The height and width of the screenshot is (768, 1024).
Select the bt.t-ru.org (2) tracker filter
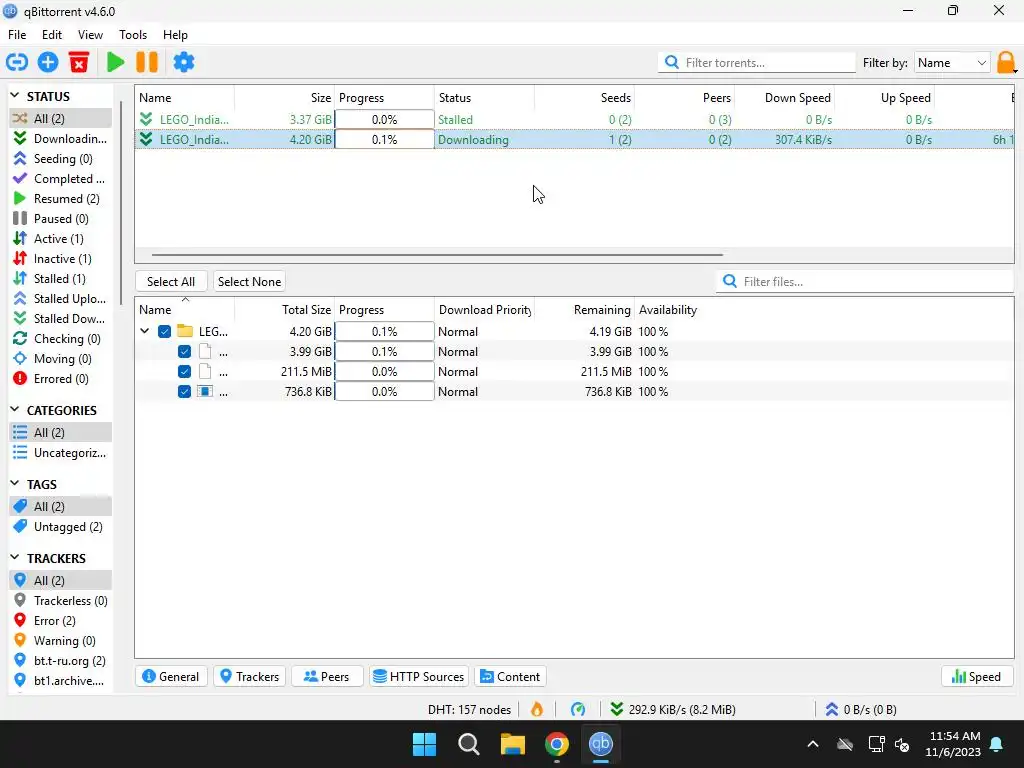tap(60, 660)
